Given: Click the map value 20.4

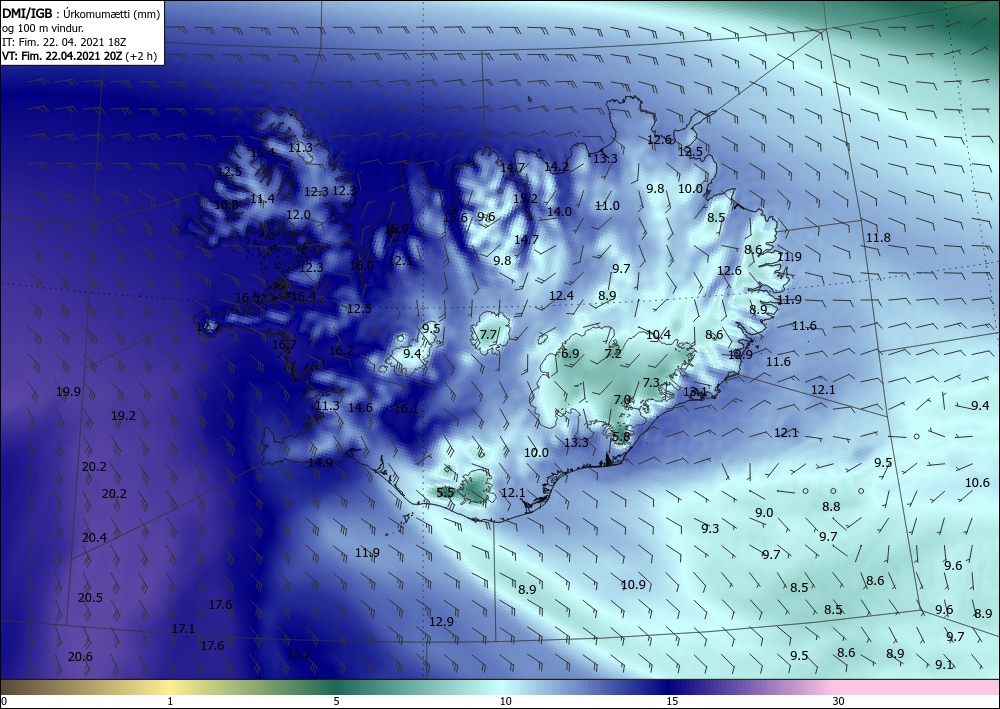Looking at the screenshot, I should coord(94,537).
